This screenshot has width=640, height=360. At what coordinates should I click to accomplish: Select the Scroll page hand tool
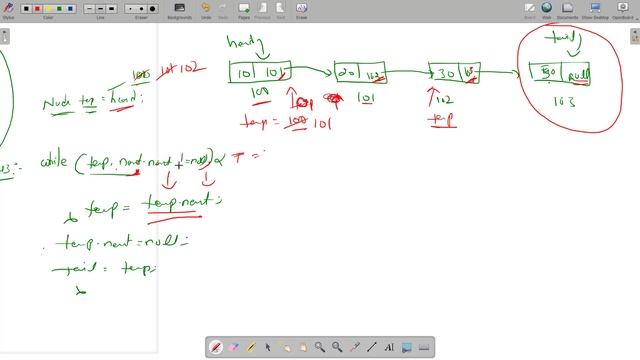pos(302,347)
